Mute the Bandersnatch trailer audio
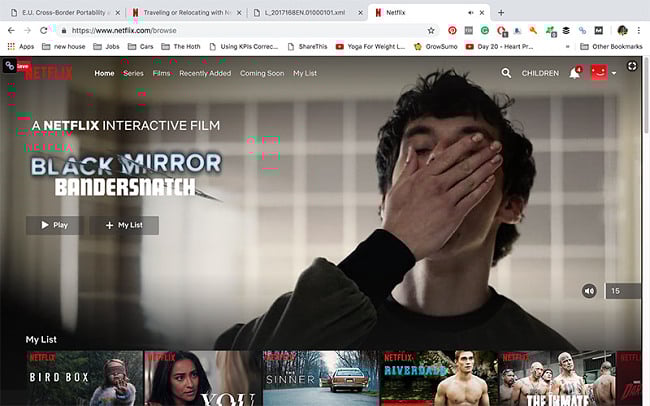 point(589,291)
